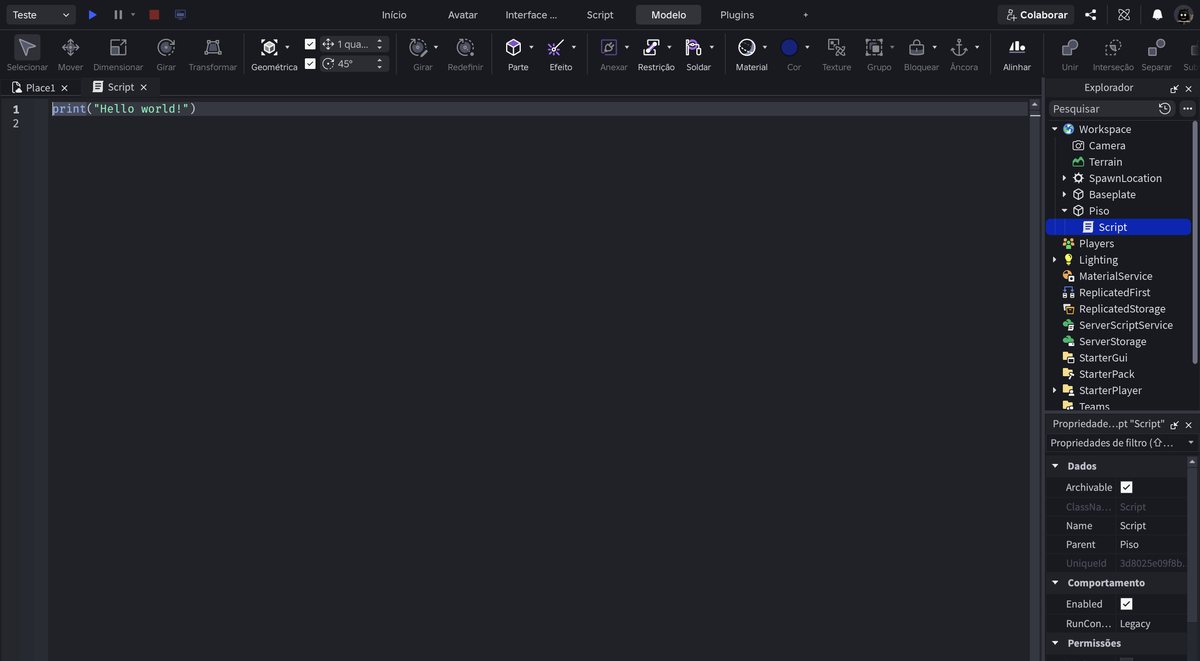Image resolution: width=1200 pixels, height=661 pixels.
Task: Select ServerScriptService in Explorador
Action: click(1125, 325)
